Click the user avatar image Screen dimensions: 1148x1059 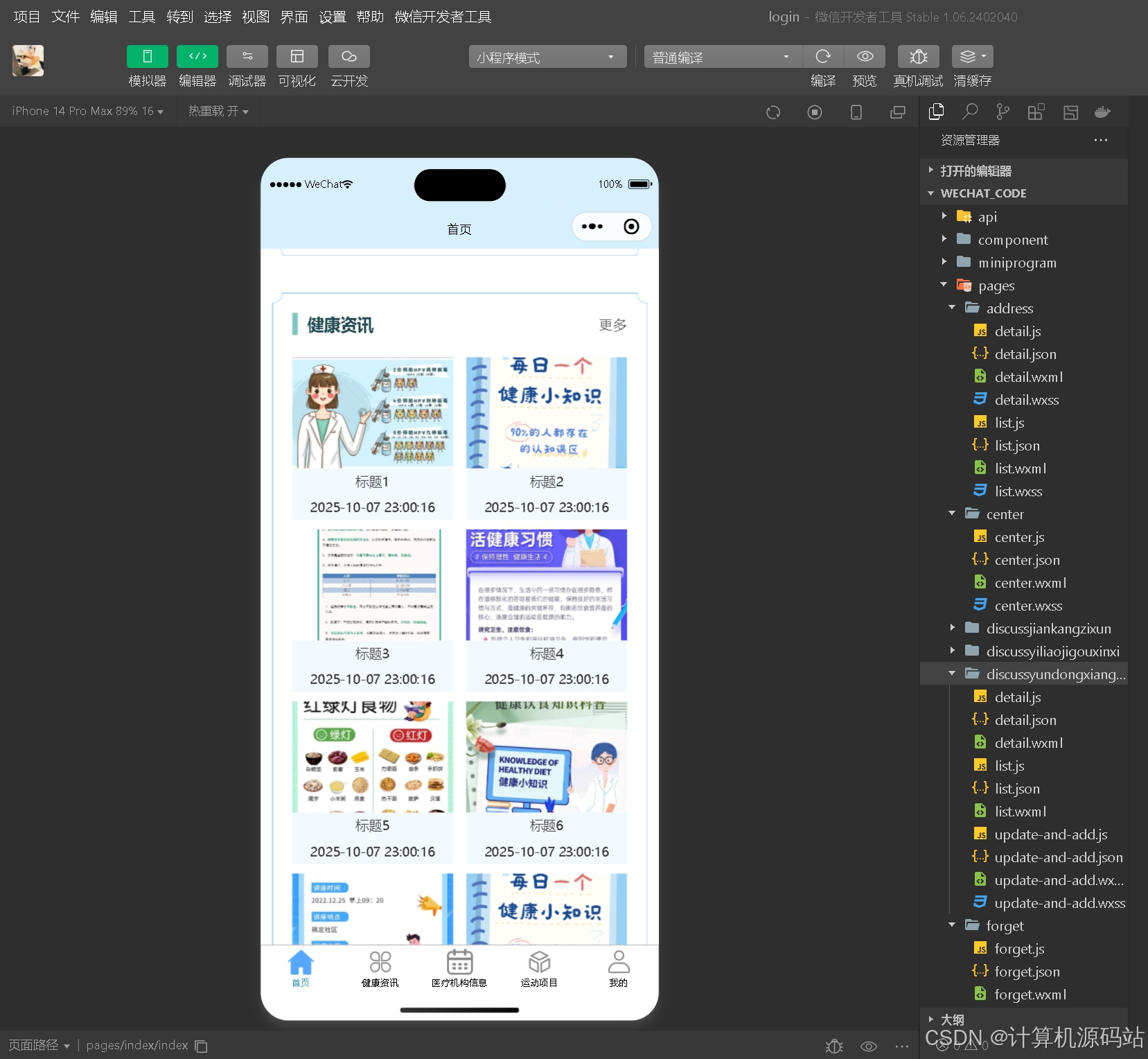tap(28, 60)
